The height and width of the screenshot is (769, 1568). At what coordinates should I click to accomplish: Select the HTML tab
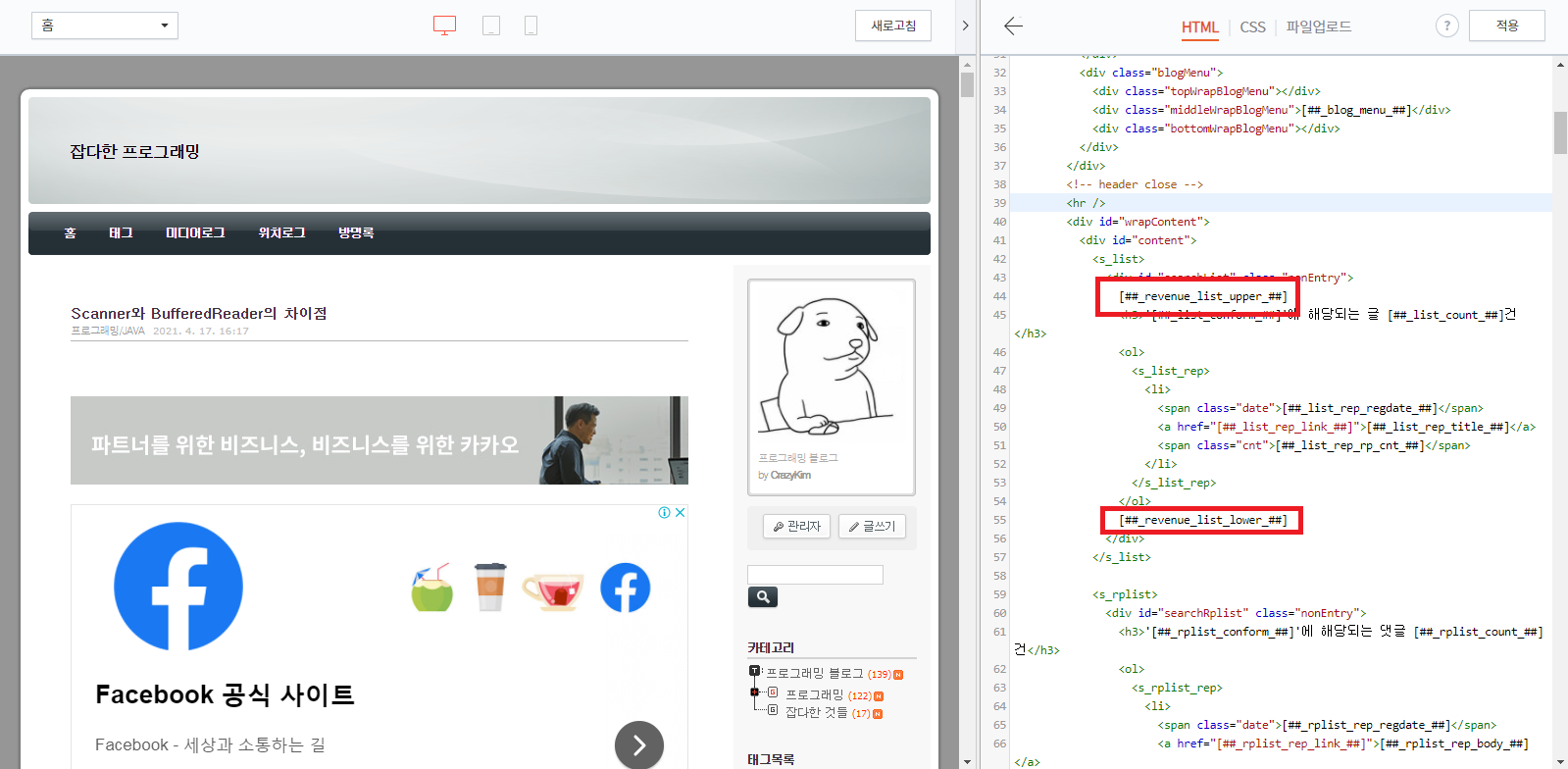coord(1200,26)
